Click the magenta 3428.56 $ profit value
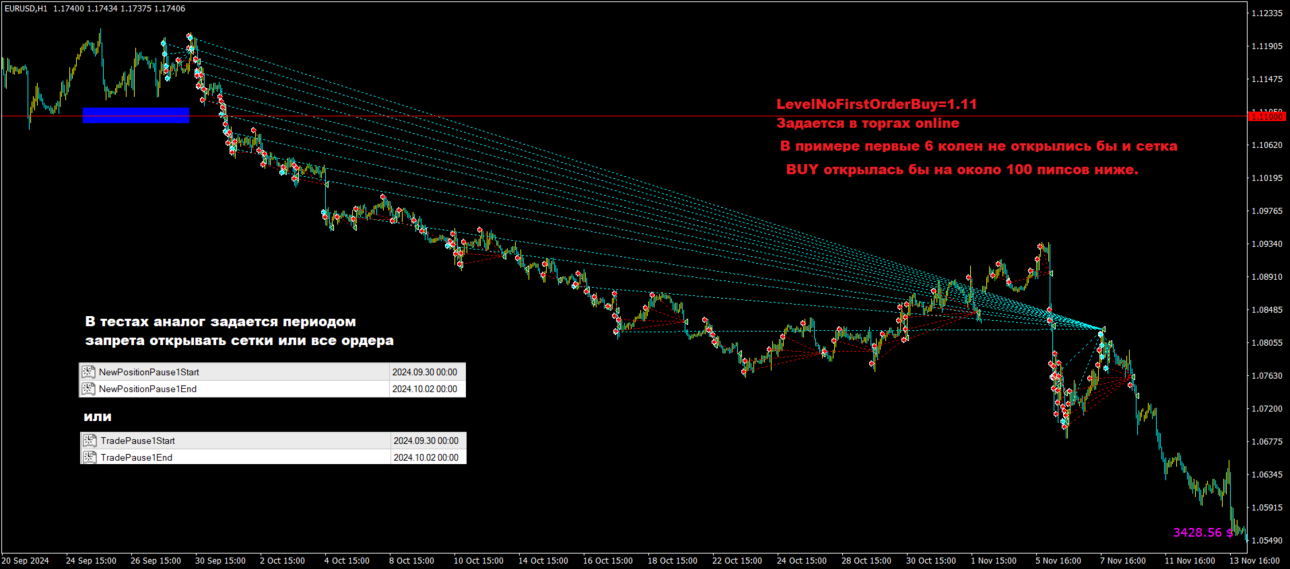The height and width of the screenshot is (569, 1290). pyautogui.click(x=1202, y=532)
